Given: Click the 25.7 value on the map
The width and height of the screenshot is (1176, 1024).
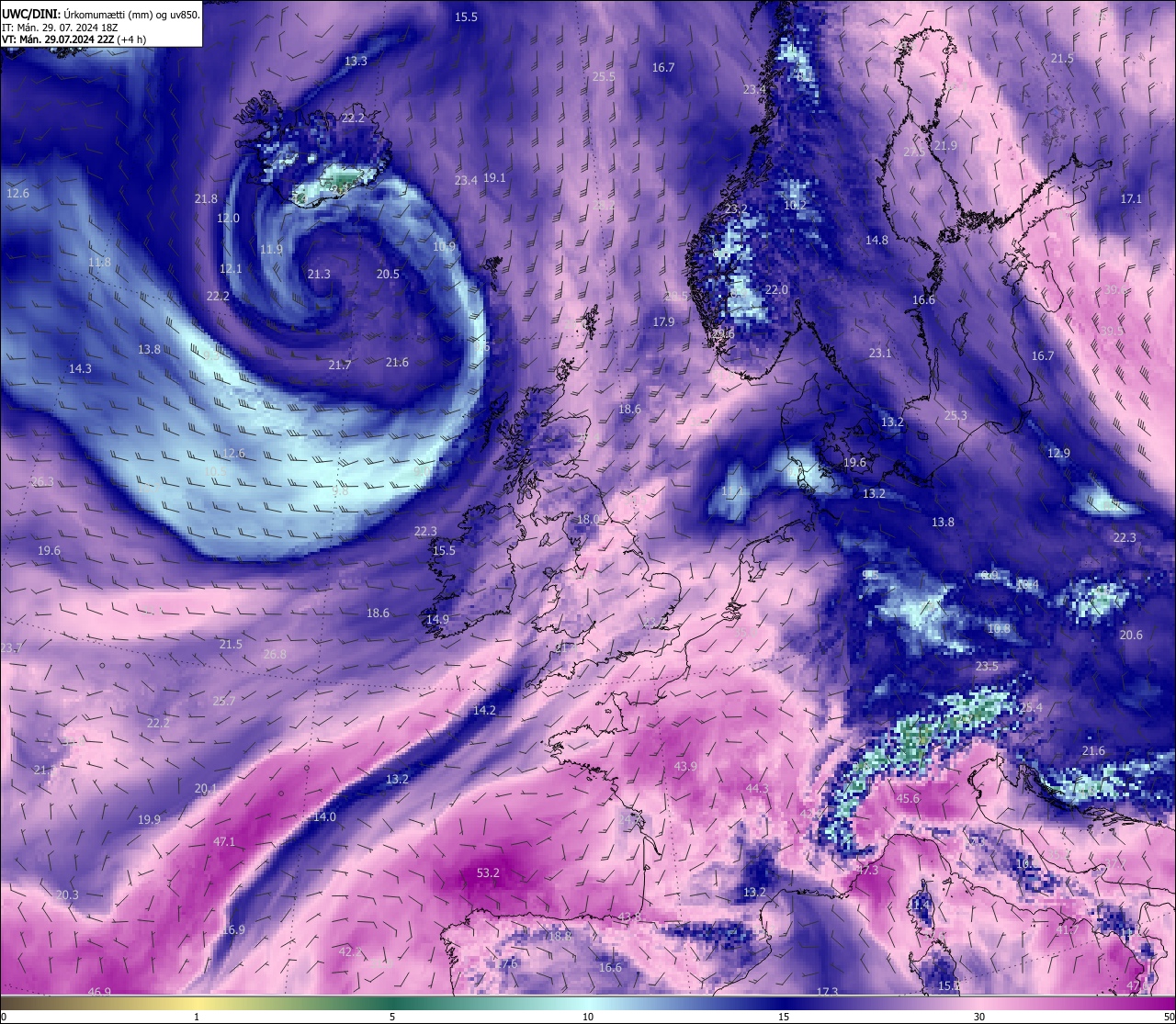Looking at the screenshot, I should 224,700.
